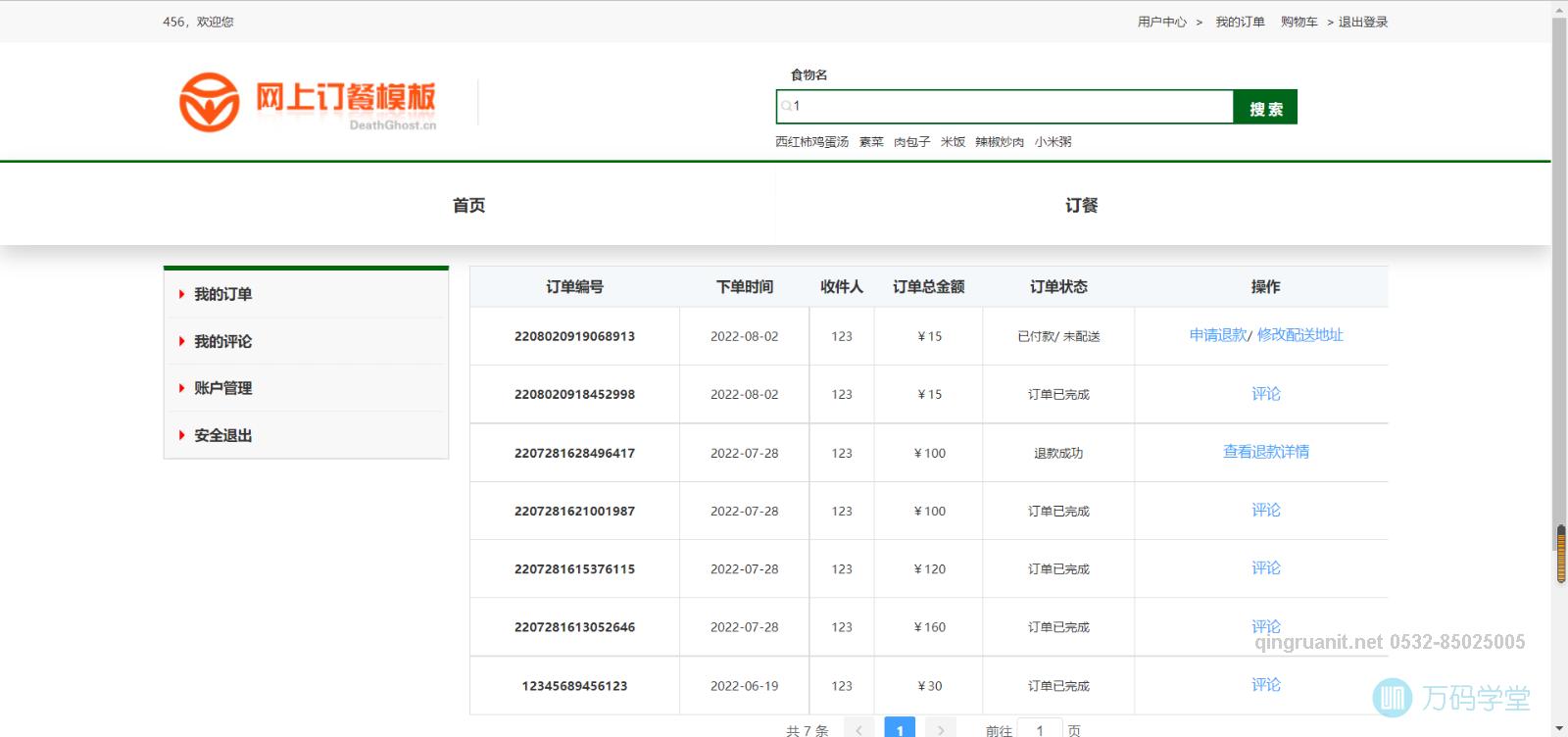Click hot keyword 肉包子

[x=911, y=142]
